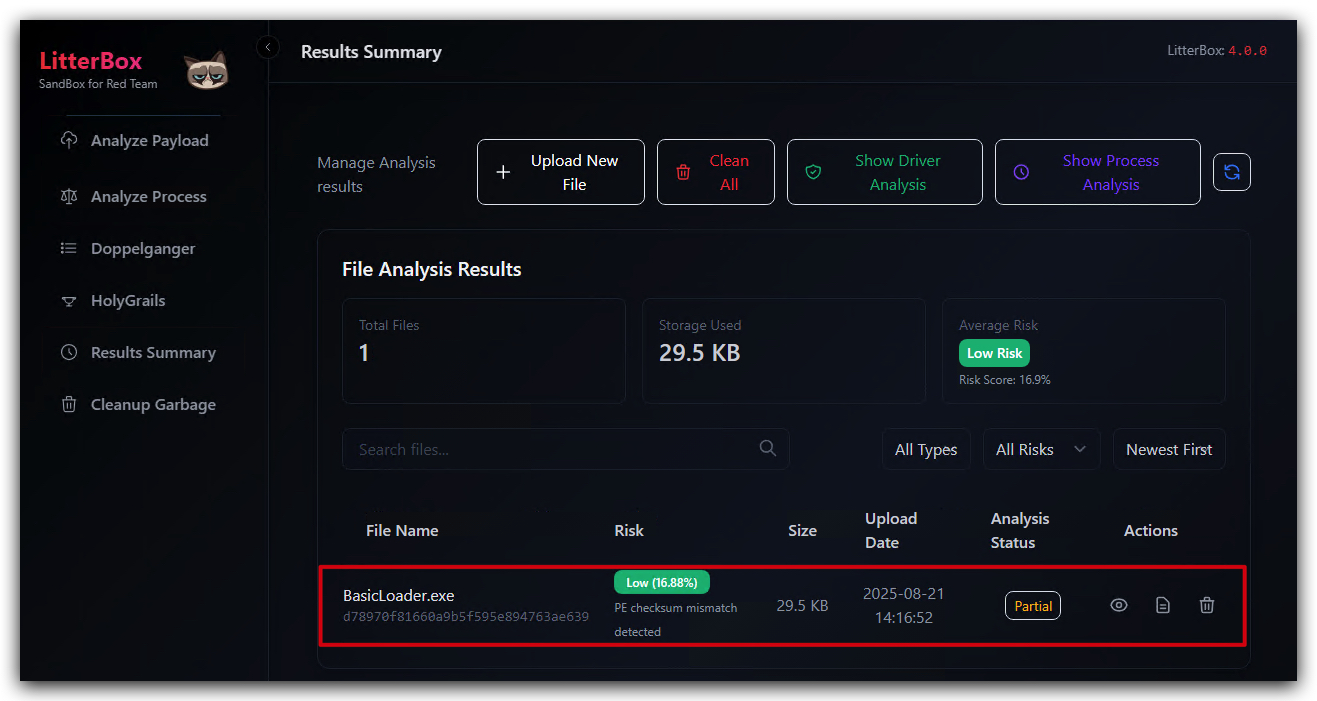Click the grumpy cat logo
The image size is (1317, 701).
(206, 71)
